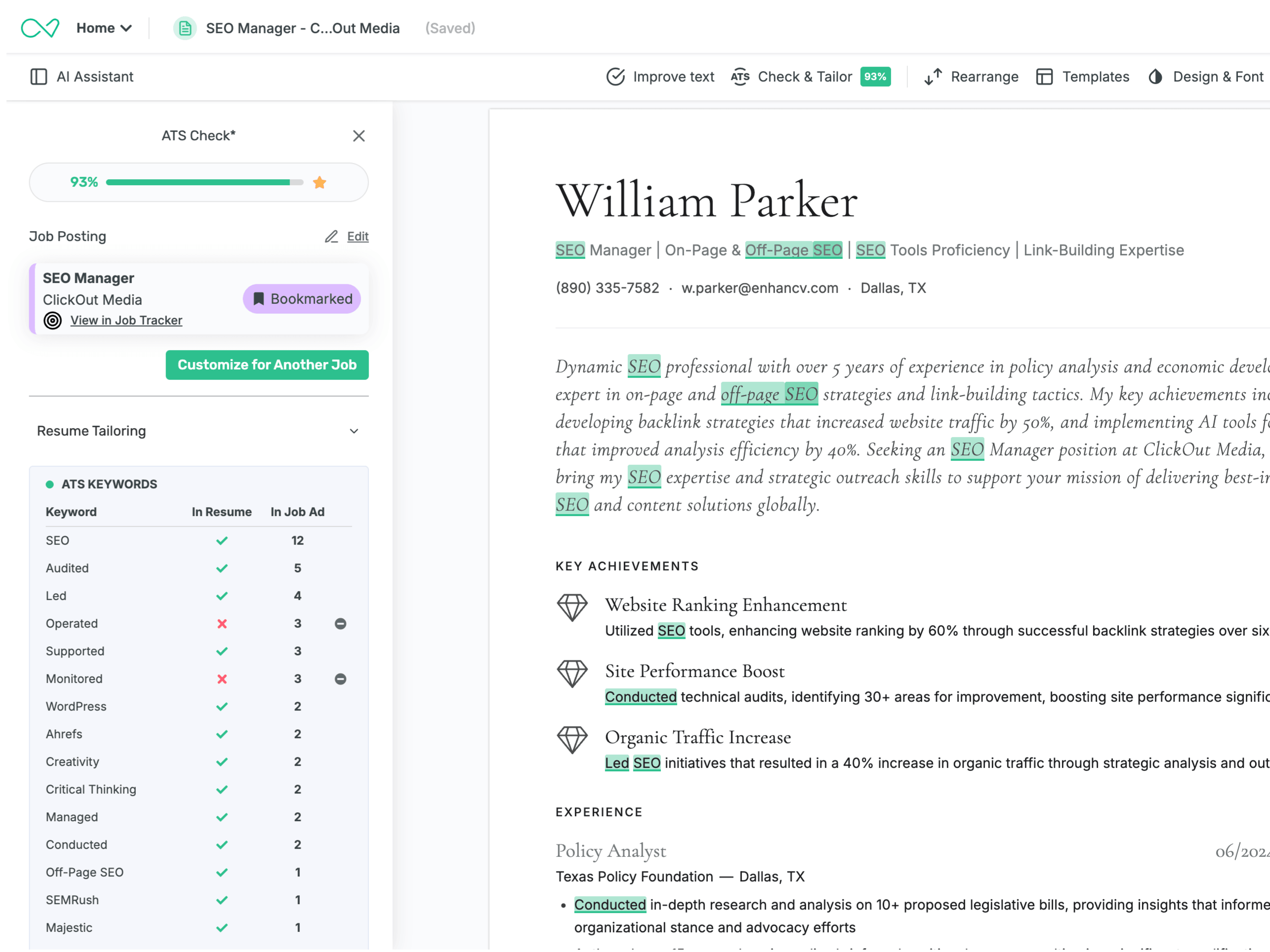This screenshot has width=1270, height=952.
Task: Collapse the Resume Tailoring section
Action: (x=354, y=432)
